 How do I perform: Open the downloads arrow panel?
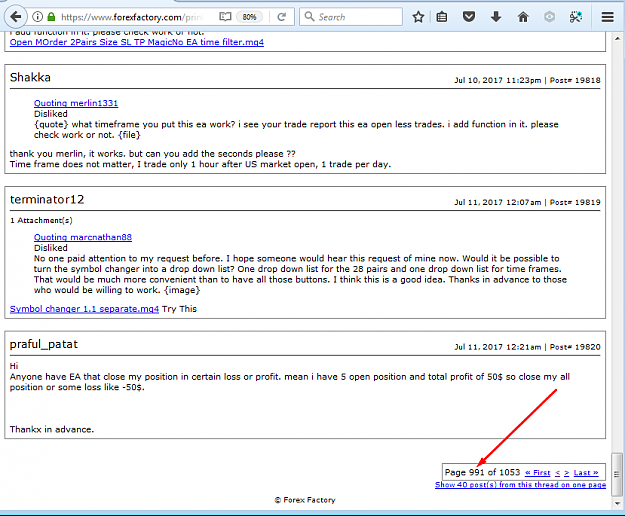click(496, 17)
